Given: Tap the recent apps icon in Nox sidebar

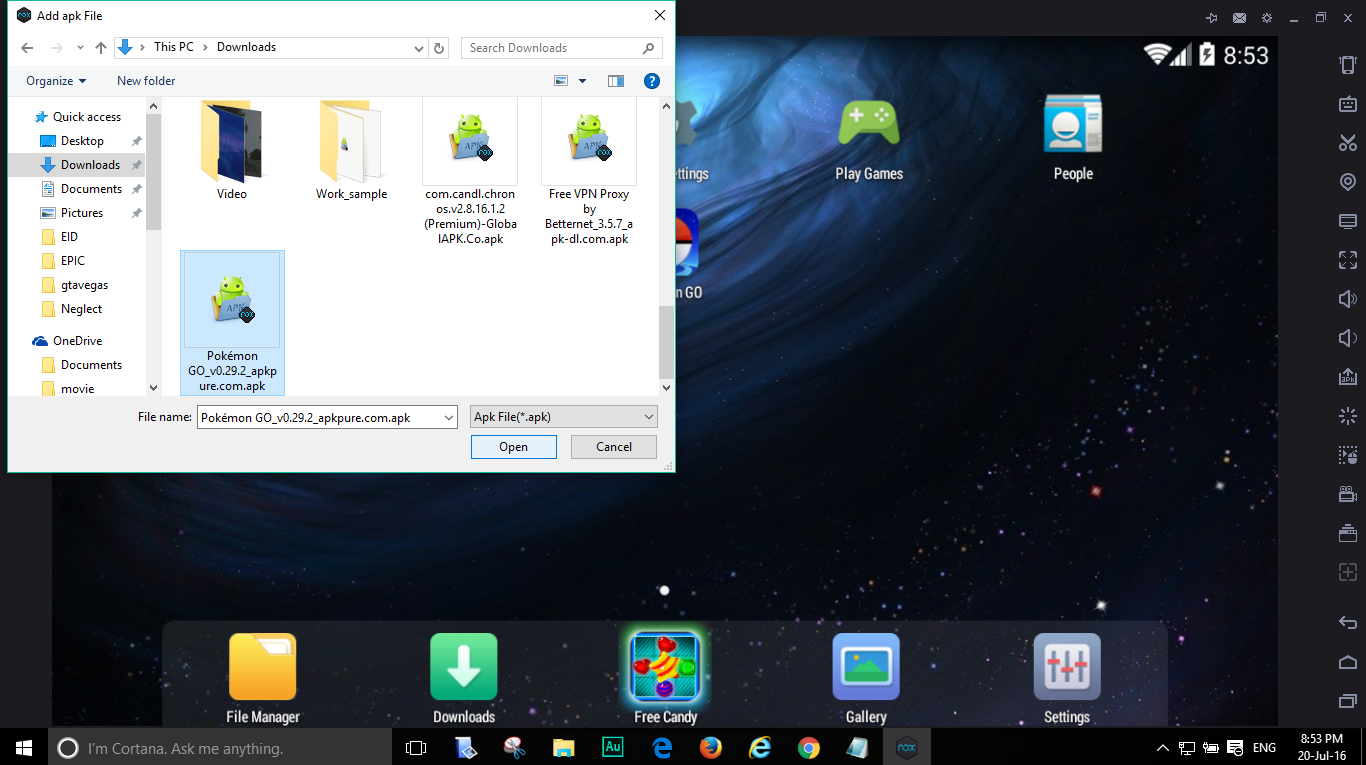Looking at the screenshot, I should coord(1347,700).
